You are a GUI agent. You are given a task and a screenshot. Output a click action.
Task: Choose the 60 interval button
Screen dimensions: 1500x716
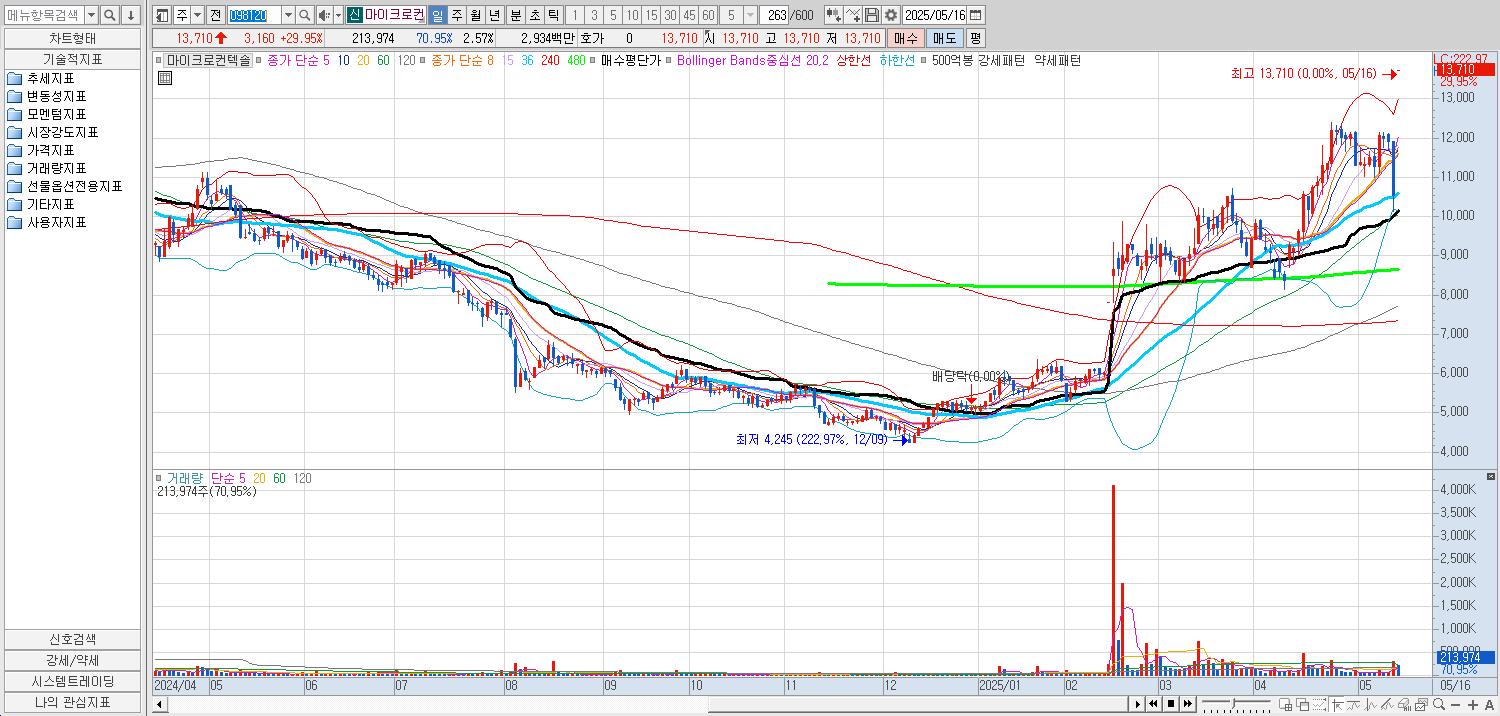(x=708, y=15)
